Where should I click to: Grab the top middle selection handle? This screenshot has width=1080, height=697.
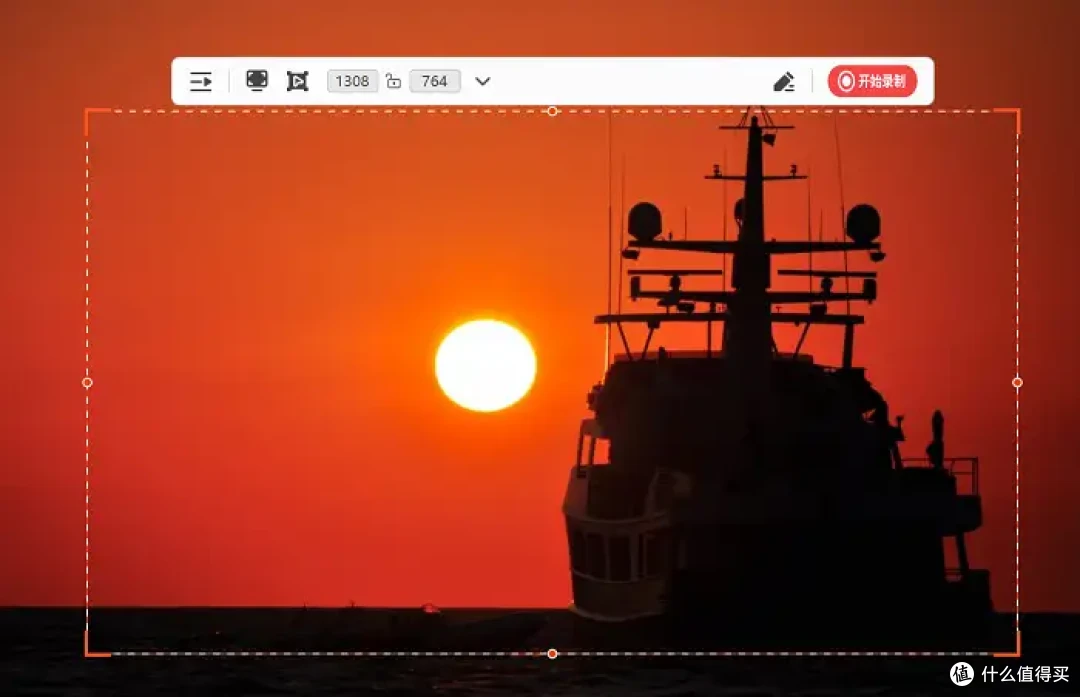coord(552,111)
